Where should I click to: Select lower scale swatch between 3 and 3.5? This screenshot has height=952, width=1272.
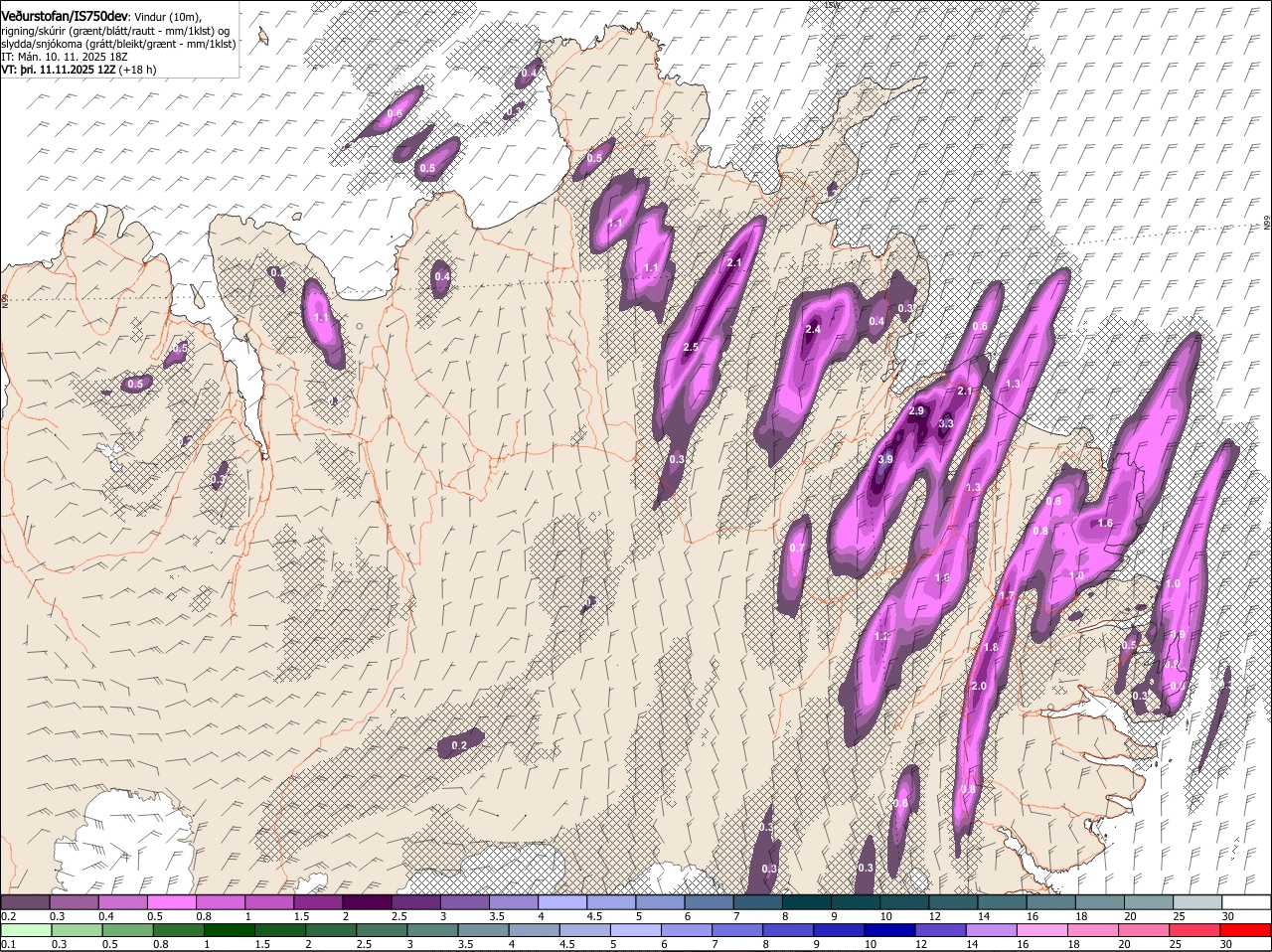pyautogui.click(x=433, y=930)
